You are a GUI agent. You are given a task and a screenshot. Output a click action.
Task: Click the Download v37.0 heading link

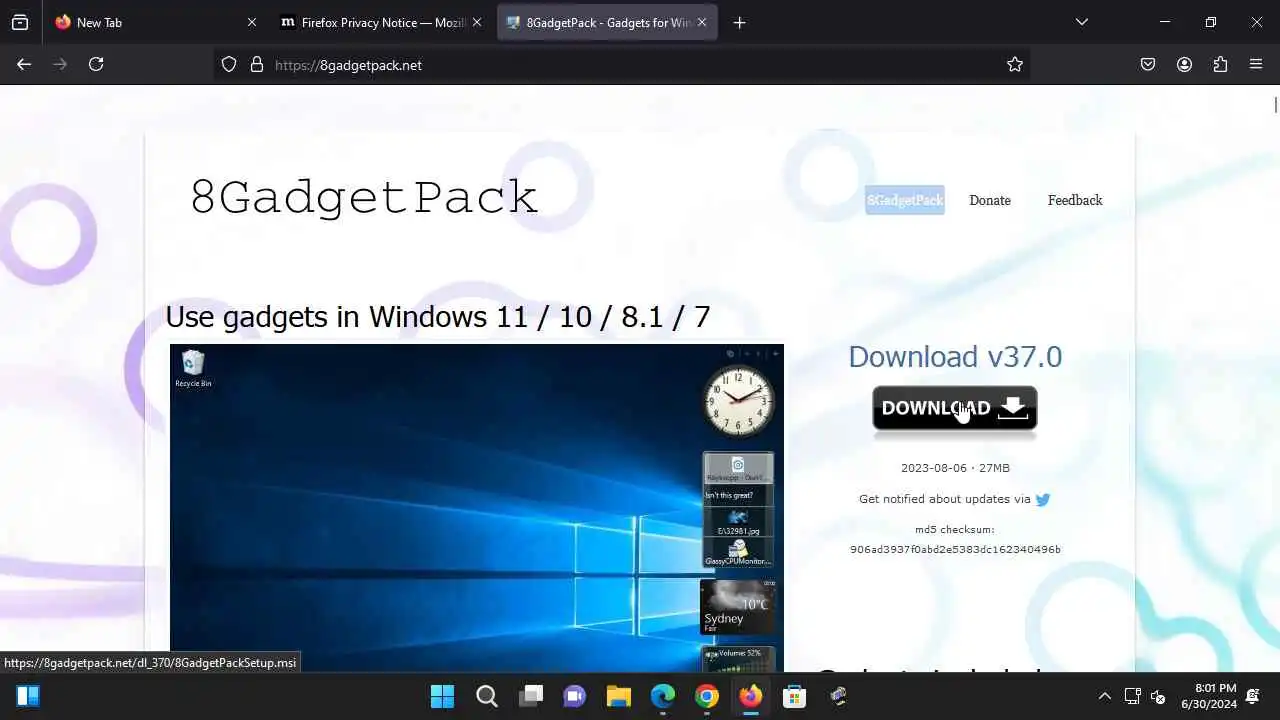click(955, 356)
